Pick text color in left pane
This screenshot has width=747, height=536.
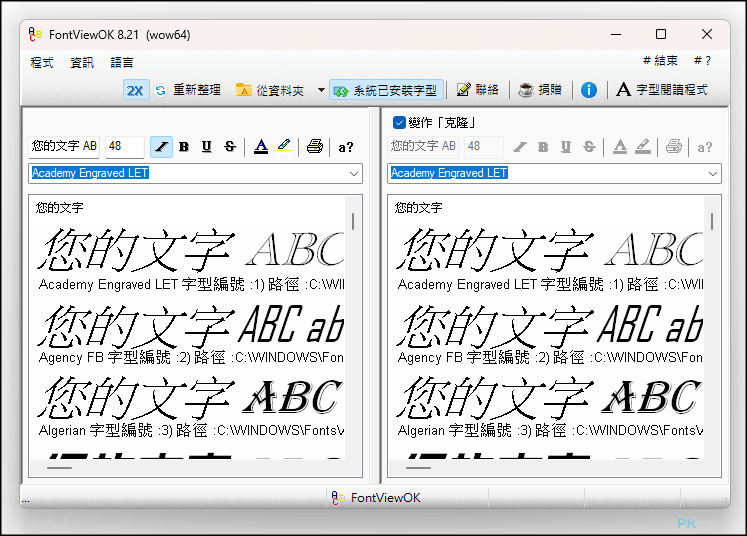coord(261,146)
